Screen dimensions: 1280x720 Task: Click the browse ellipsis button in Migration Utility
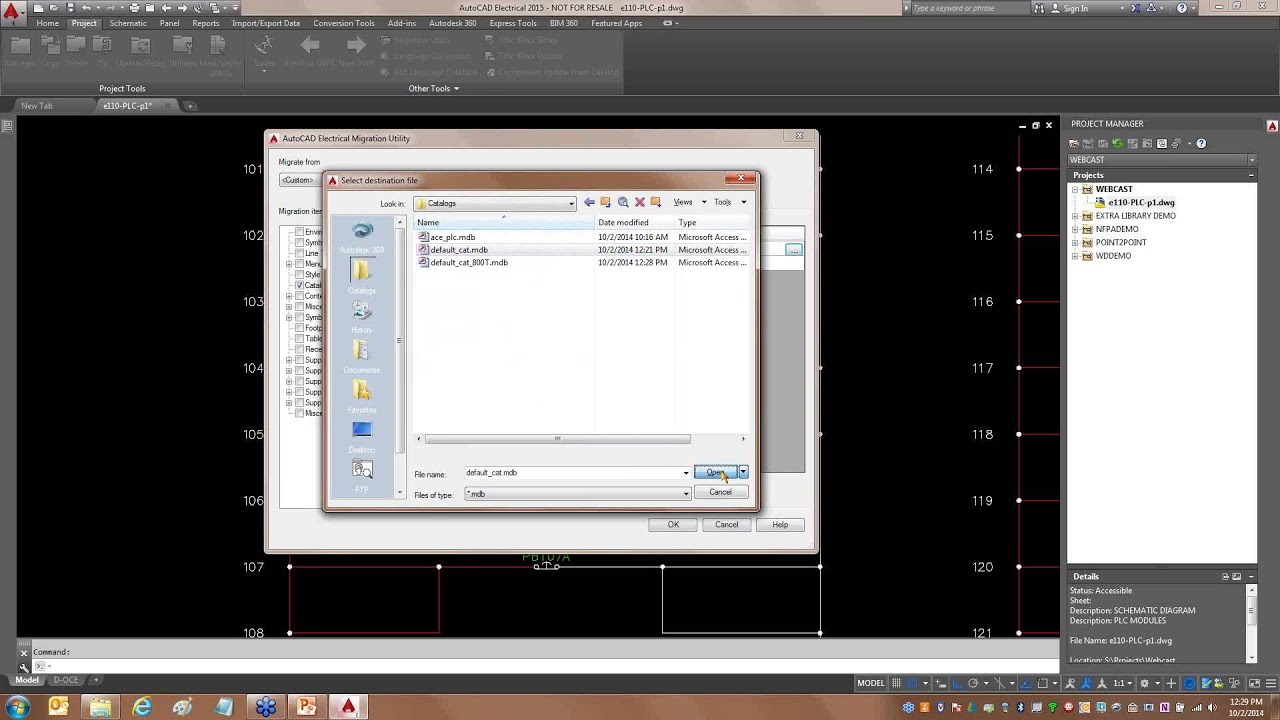(793, 250)
